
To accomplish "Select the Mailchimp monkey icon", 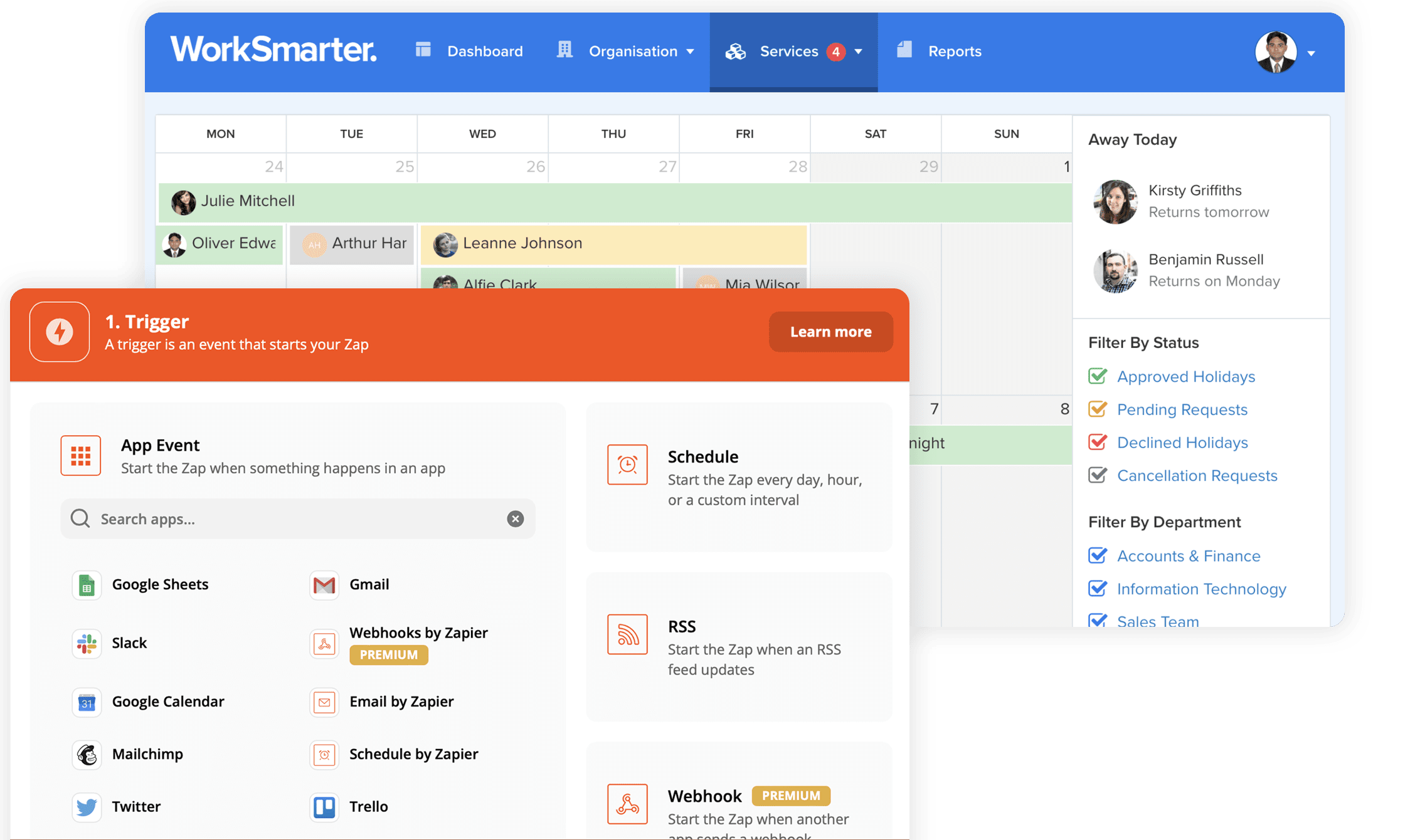I will click(86, 755).
